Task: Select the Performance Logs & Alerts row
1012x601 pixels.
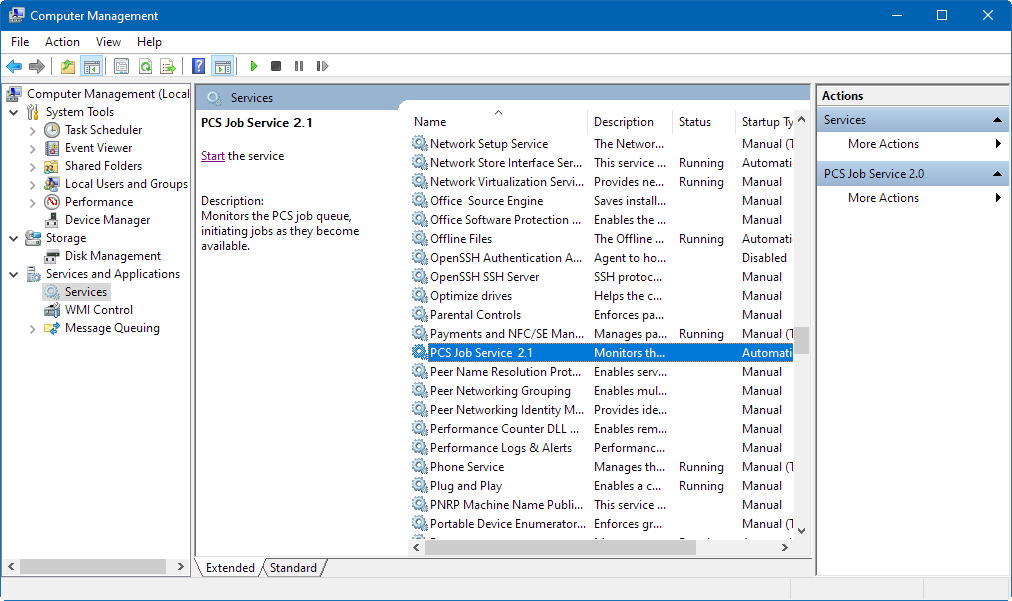Action: click(602, 447)
